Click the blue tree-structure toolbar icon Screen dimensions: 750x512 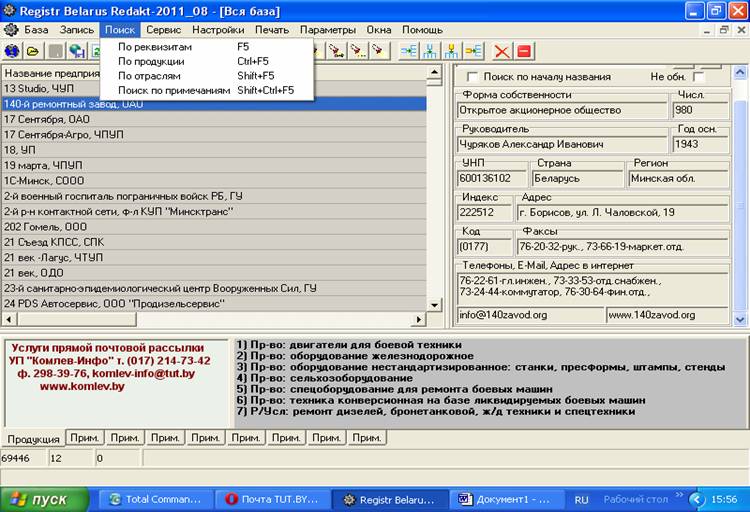coord(430,51)
